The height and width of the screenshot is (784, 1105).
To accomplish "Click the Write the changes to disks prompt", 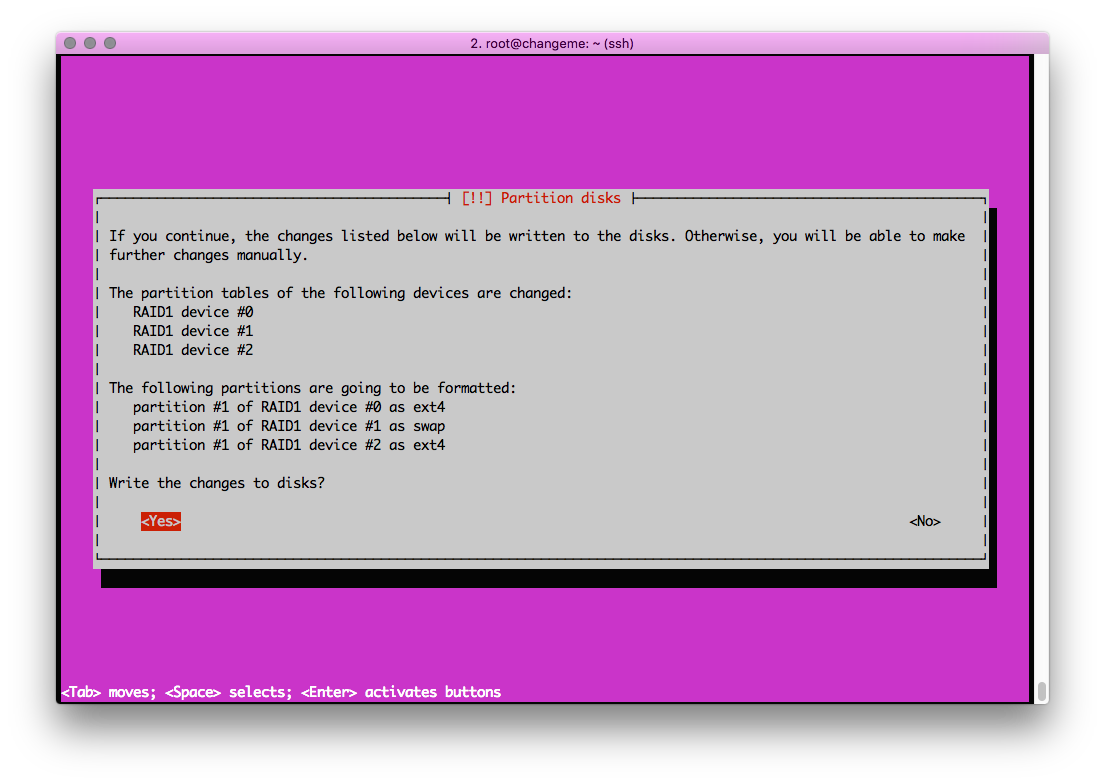I will [x=217, y=483].
